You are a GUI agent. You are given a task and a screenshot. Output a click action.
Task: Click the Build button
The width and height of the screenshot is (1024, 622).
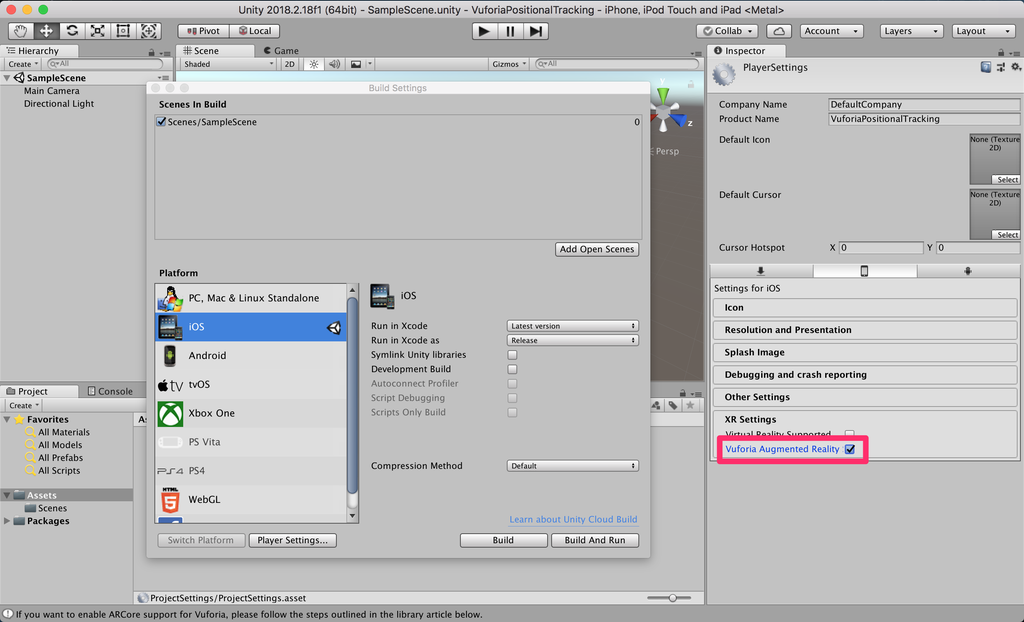point(503,540)
